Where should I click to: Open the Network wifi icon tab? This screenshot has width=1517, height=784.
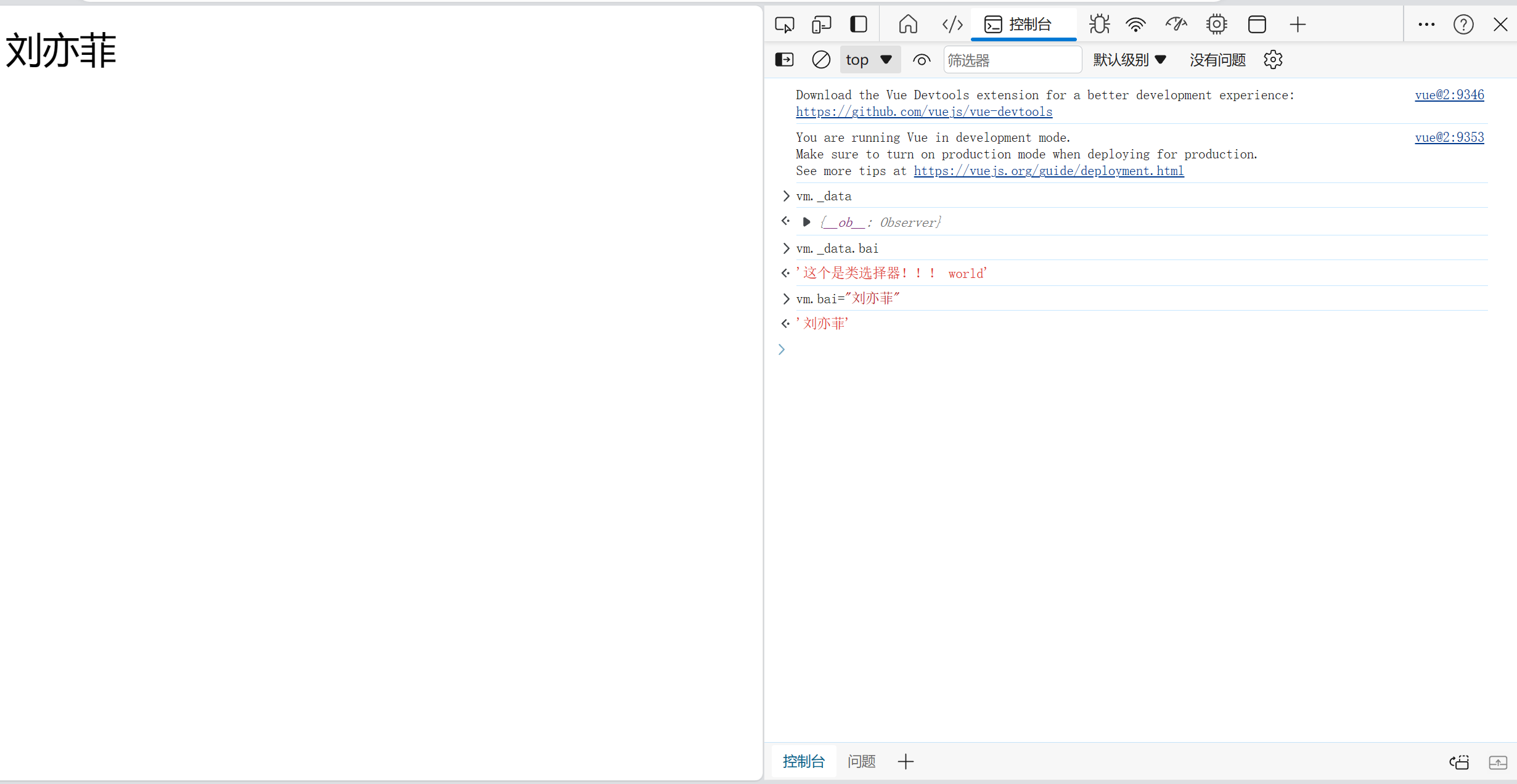pos(1135,25)
